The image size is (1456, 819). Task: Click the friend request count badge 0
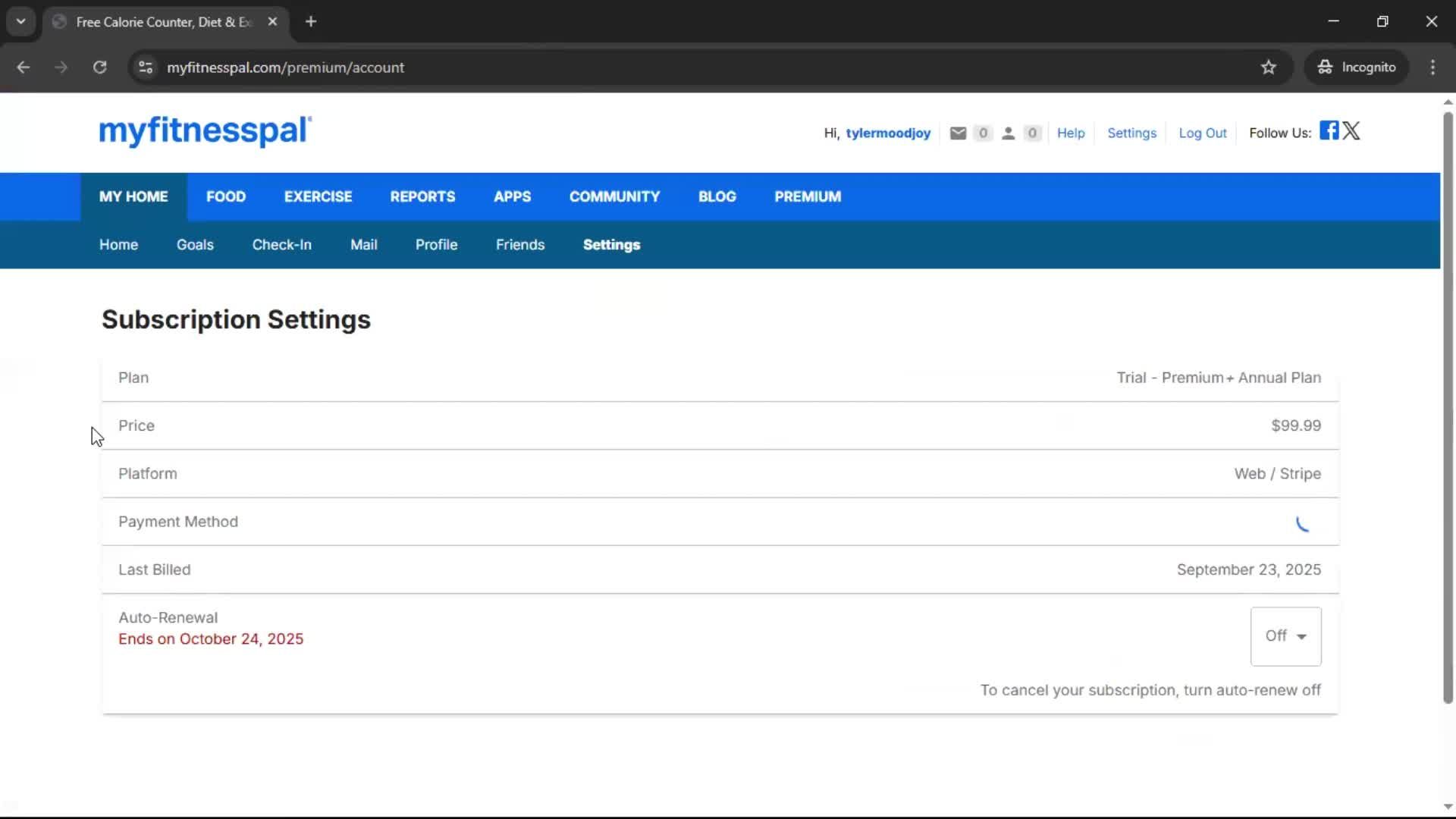1032,133
